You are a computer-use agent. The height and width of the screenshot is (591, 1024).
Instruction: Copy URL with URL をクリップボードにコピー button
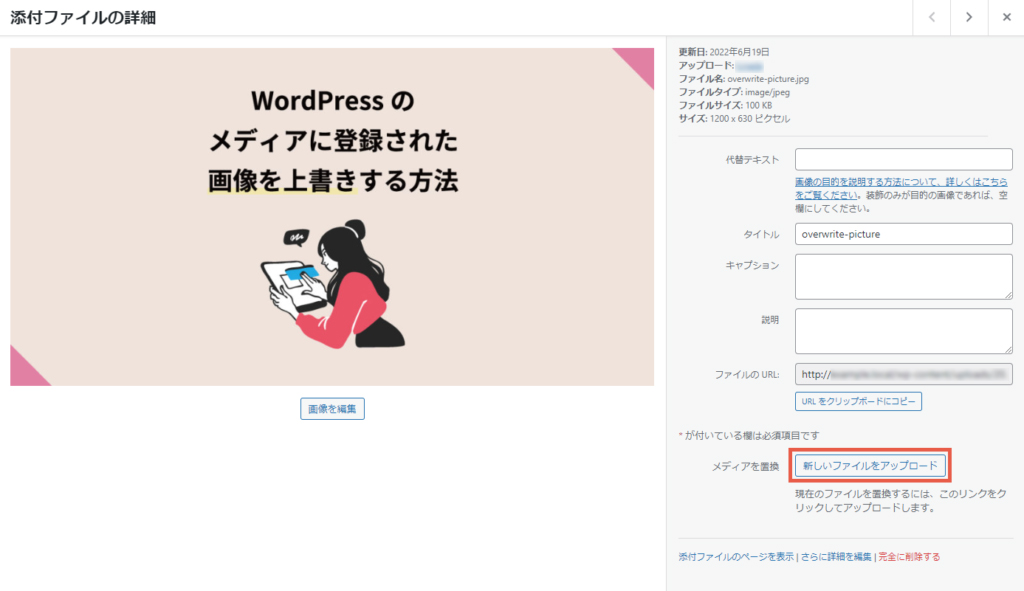pos(858,401)
